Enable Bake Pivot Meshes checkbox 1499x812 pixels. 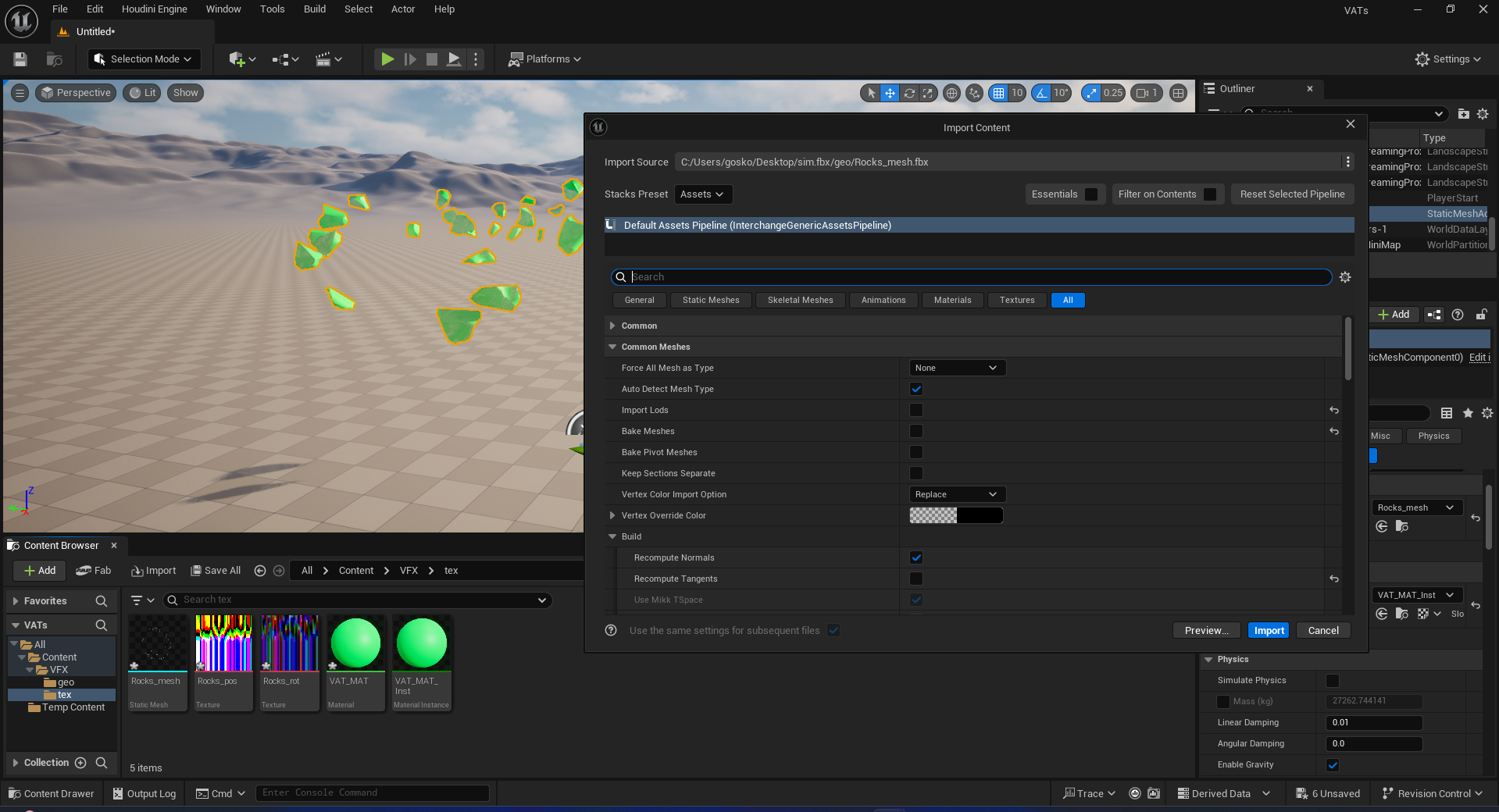click(916, 452)
